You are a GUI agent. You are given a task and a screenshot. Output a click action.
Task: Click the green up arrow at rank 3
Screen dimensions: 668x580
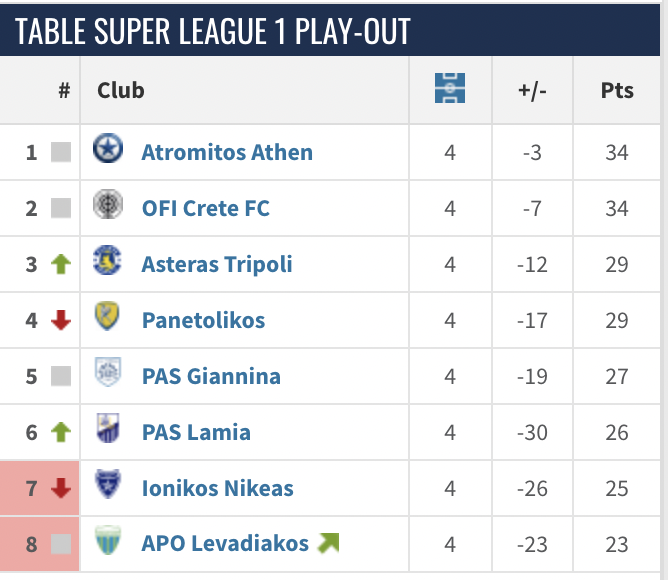pos(61,264)
